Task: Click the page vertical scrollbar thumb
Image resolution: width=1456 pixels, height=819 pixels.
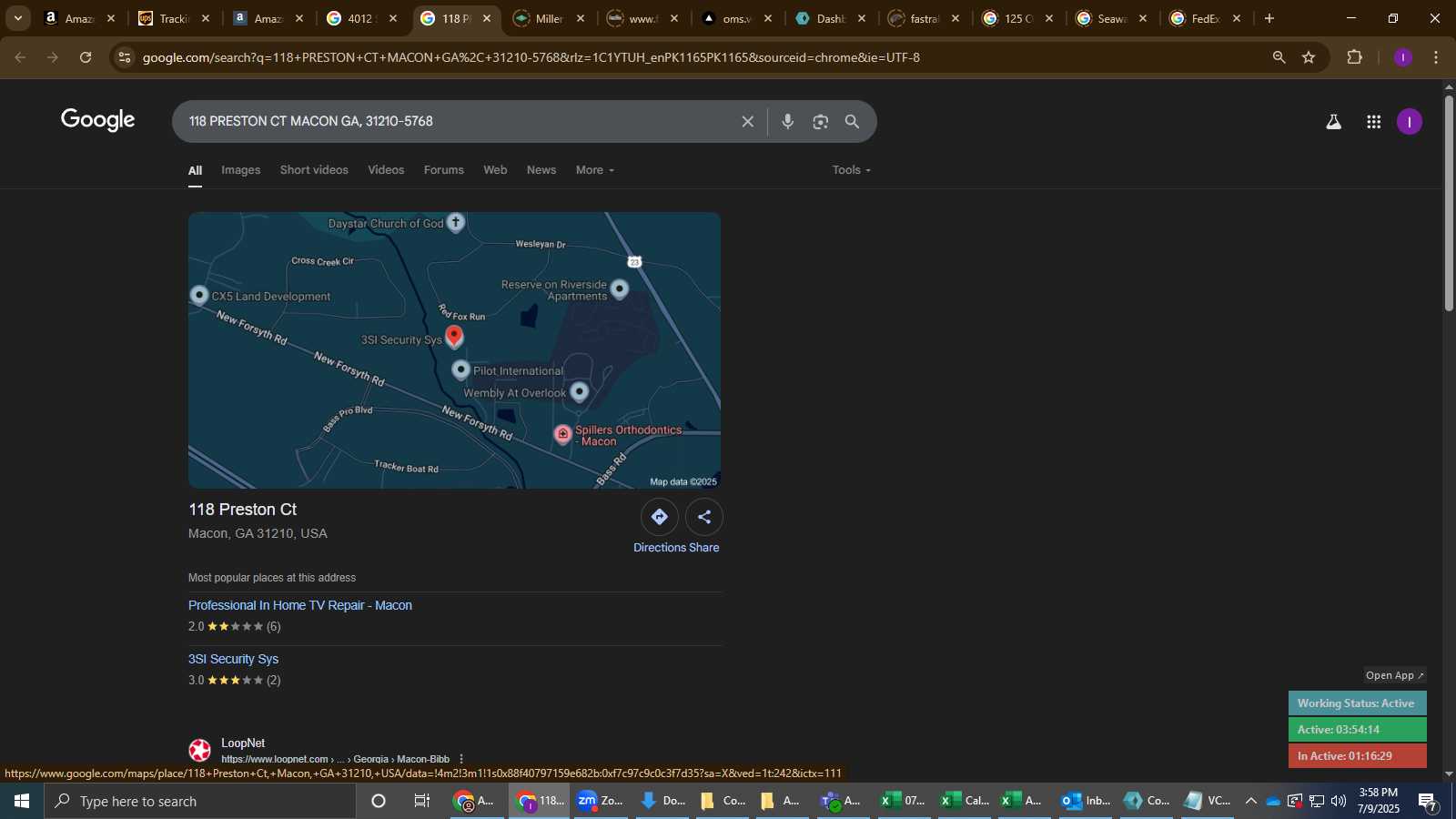Action: (1449, 202)
